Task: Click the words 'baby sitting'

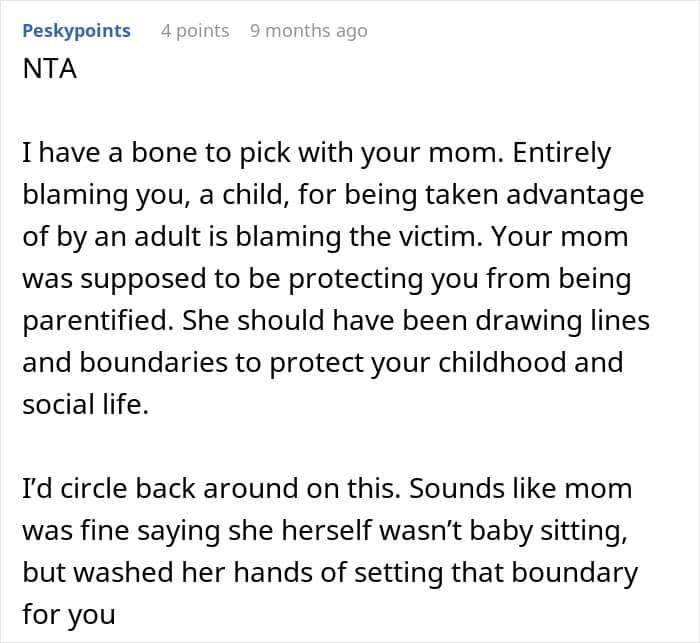Action: (548, 531)
